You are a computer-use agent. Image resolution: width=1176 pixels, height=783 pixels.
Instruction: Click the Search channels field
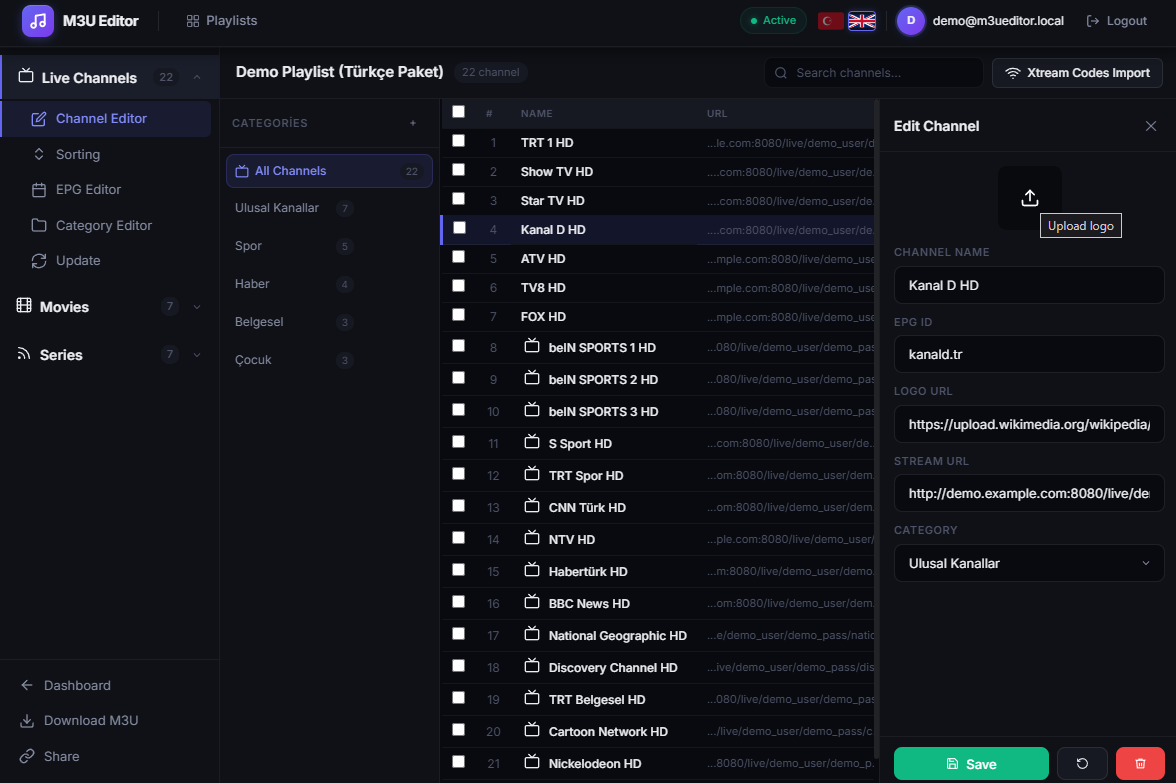click(874, 73)
